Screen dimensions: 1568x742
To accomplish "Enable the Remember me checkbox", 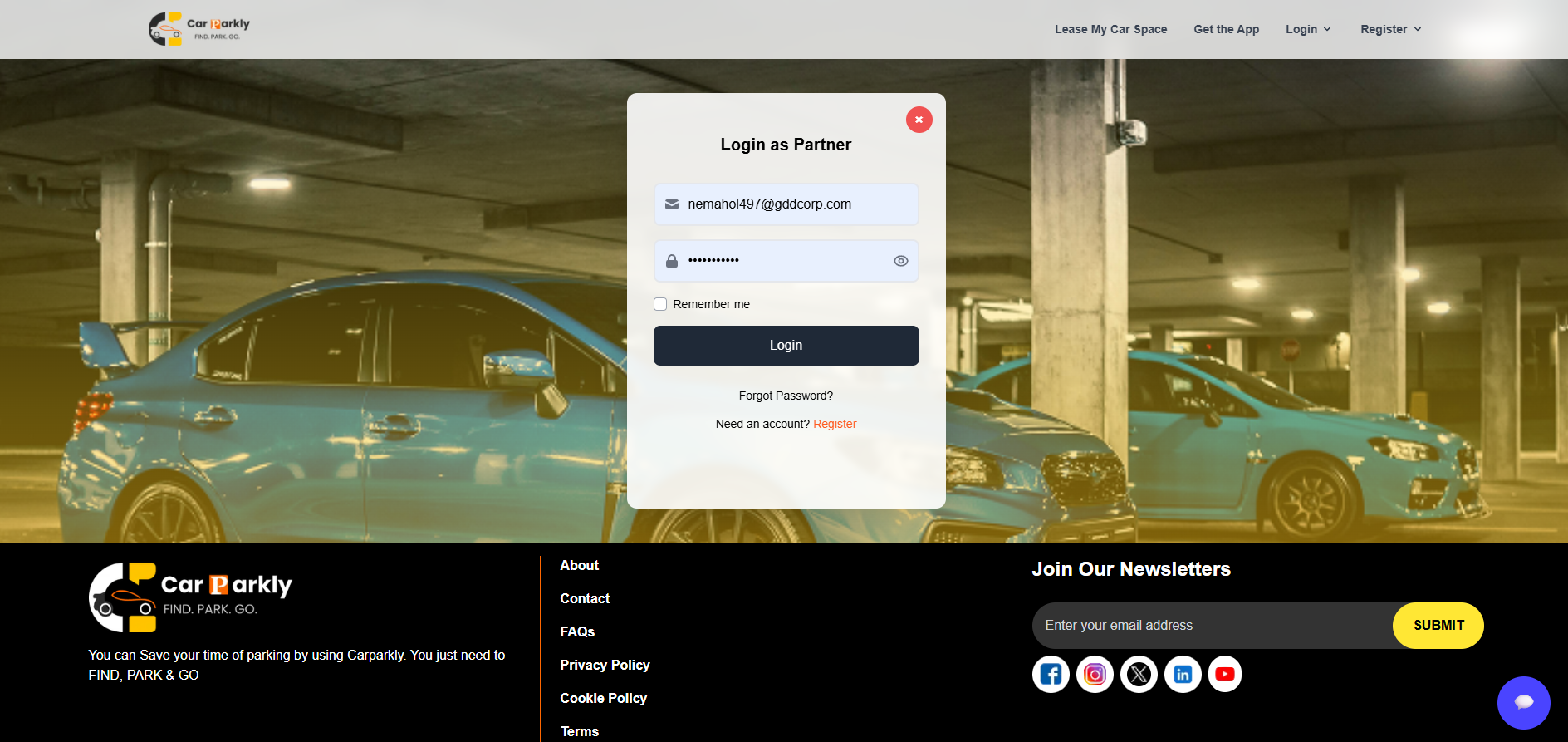I will (x=660, y=304).
